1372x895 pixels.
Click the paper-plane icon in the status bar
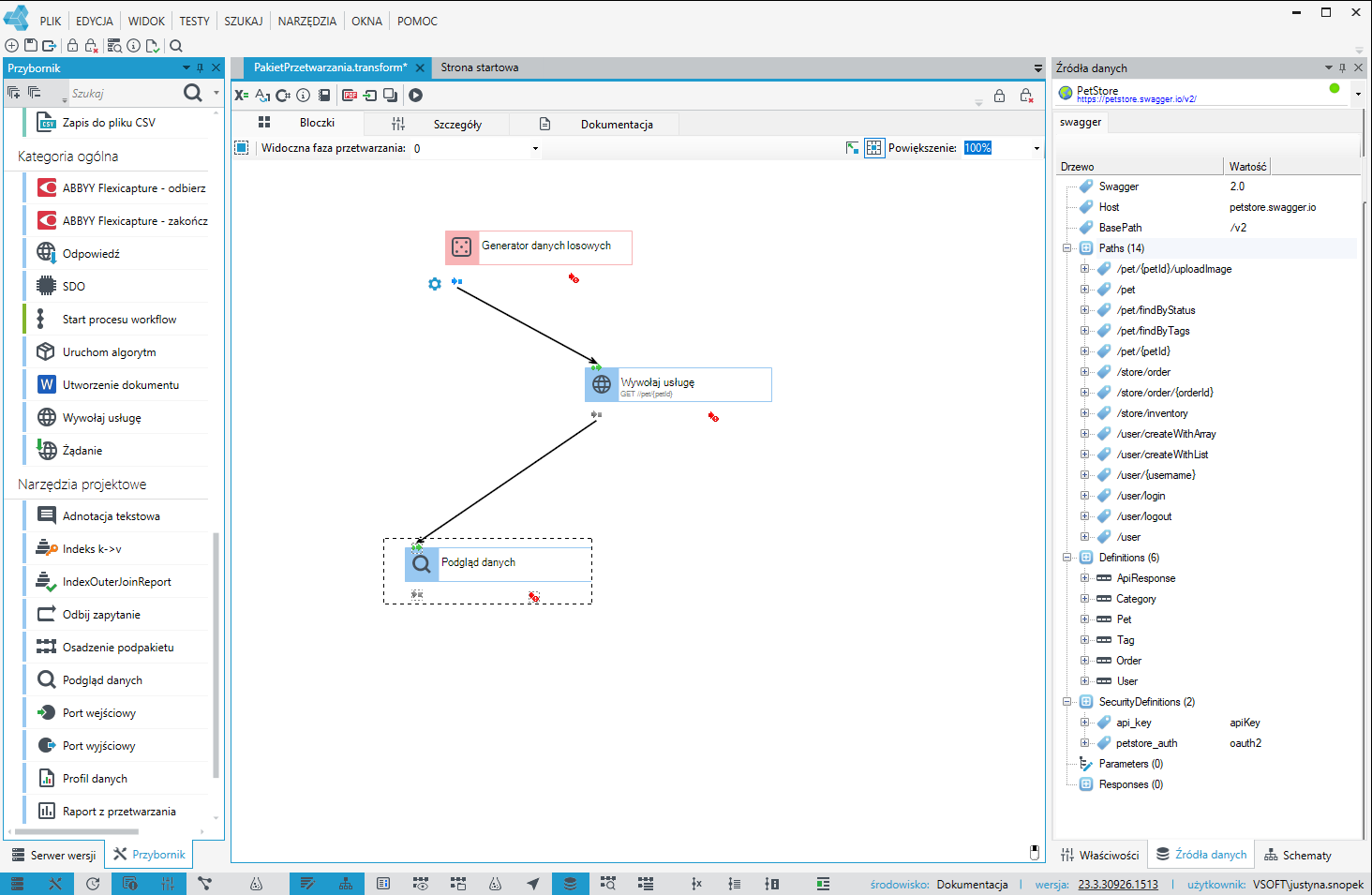click(532, 883)
